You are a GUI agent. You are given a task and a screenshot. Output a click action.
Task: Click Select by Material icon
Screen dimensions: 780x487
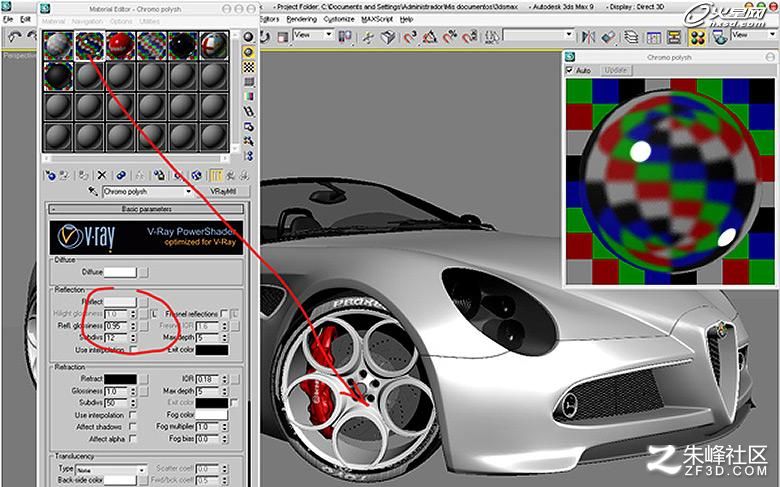(249, 142)
